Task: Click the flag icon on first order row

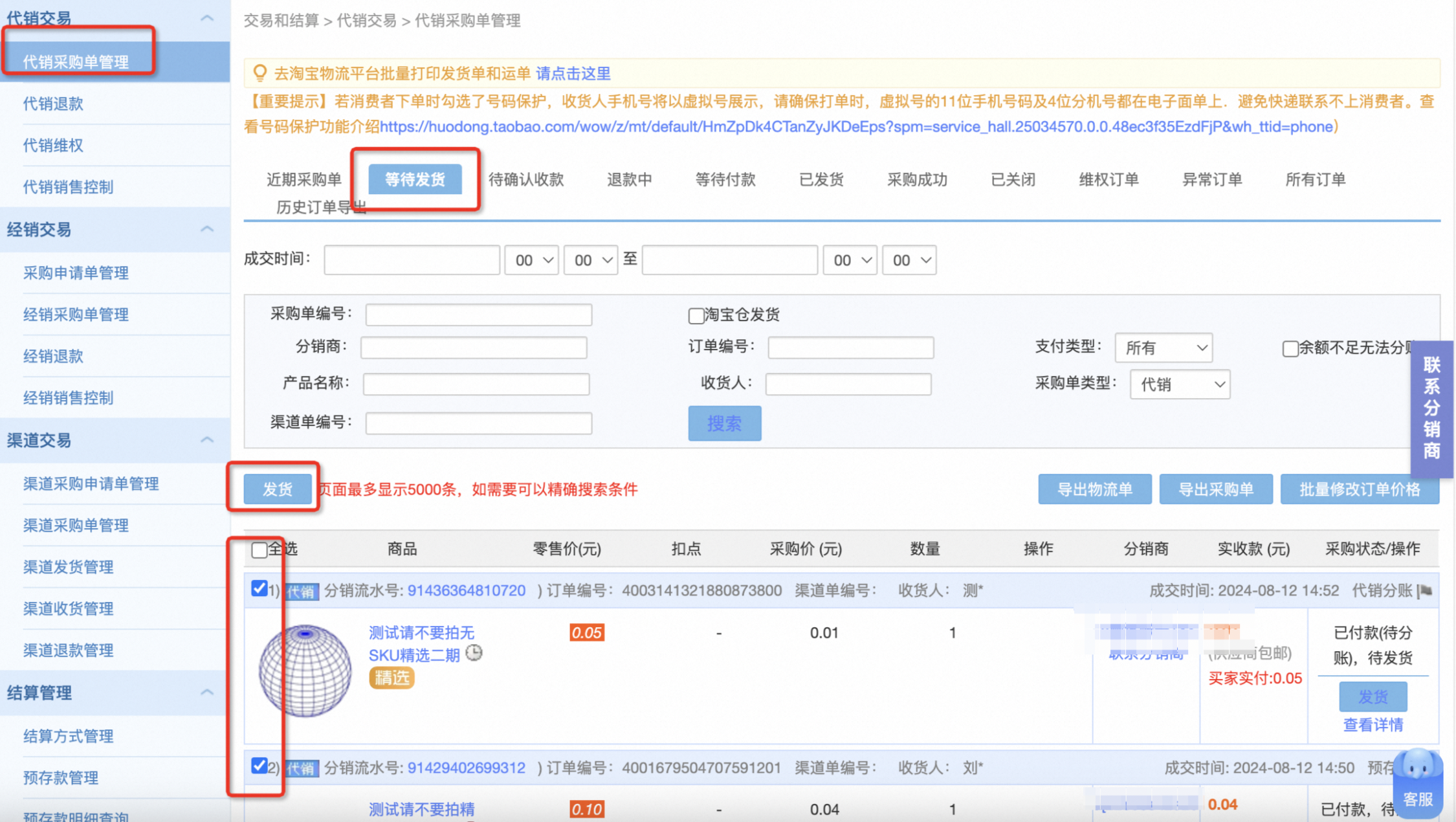Action: click(x=1425, y=590)
